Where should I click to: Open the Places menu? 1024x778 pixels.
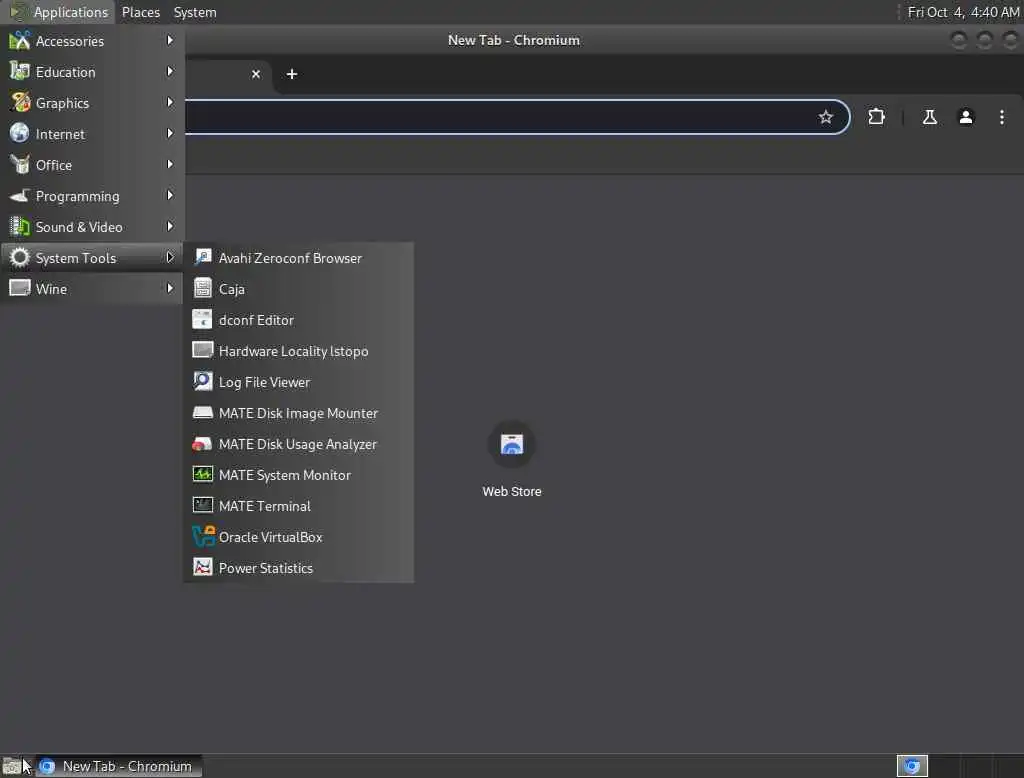[140, 12]
